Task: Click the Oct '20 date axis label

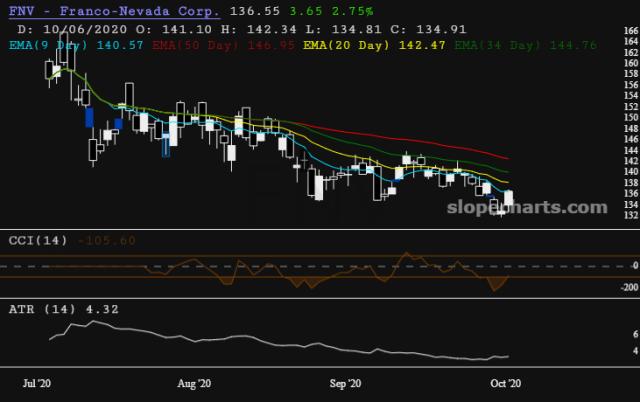Action: tap(502, 383)
